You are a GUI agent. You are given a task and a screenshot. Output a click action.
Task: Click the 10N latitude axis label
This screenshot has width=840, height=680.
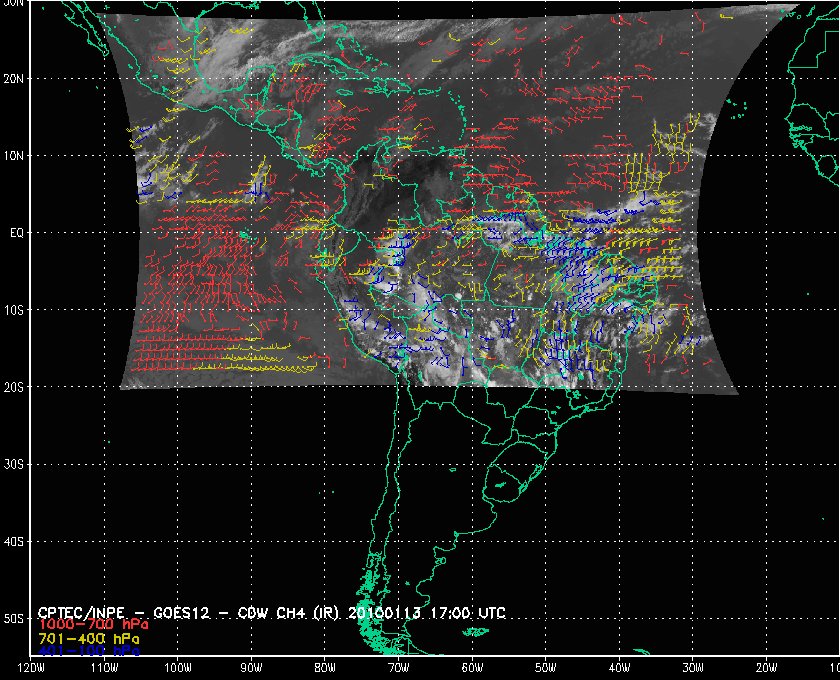(x=13, y=156)
